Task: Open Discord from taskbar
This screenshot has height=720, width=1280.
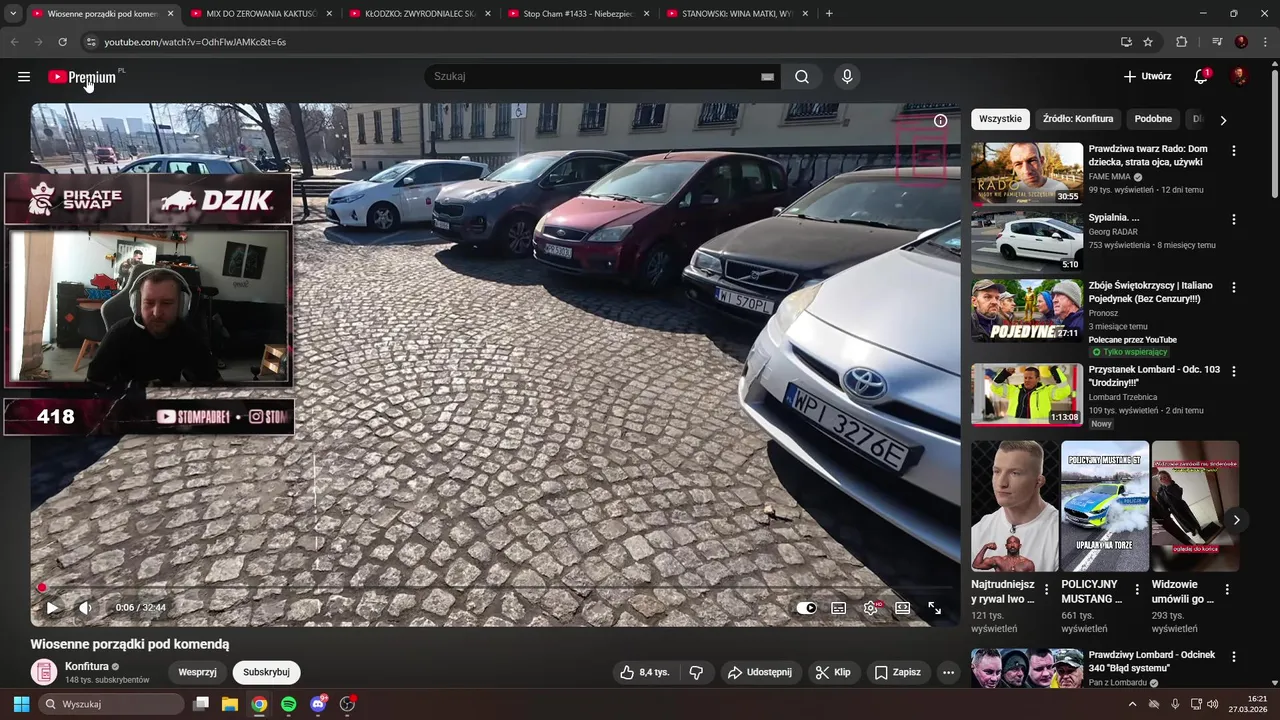Action: click(318, 704)
